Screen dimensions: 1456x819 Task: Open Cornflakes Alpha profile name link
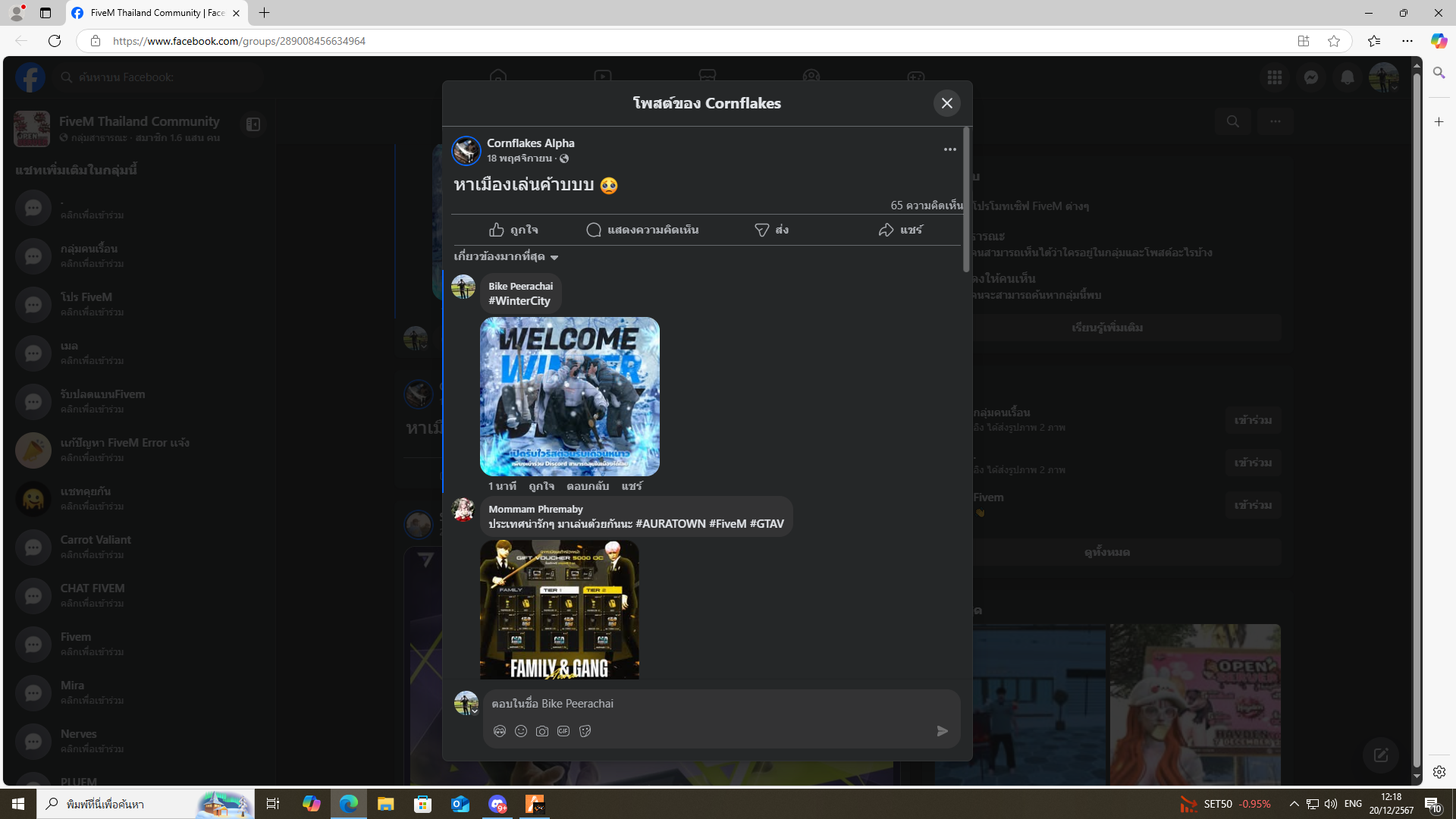(530, 143)
